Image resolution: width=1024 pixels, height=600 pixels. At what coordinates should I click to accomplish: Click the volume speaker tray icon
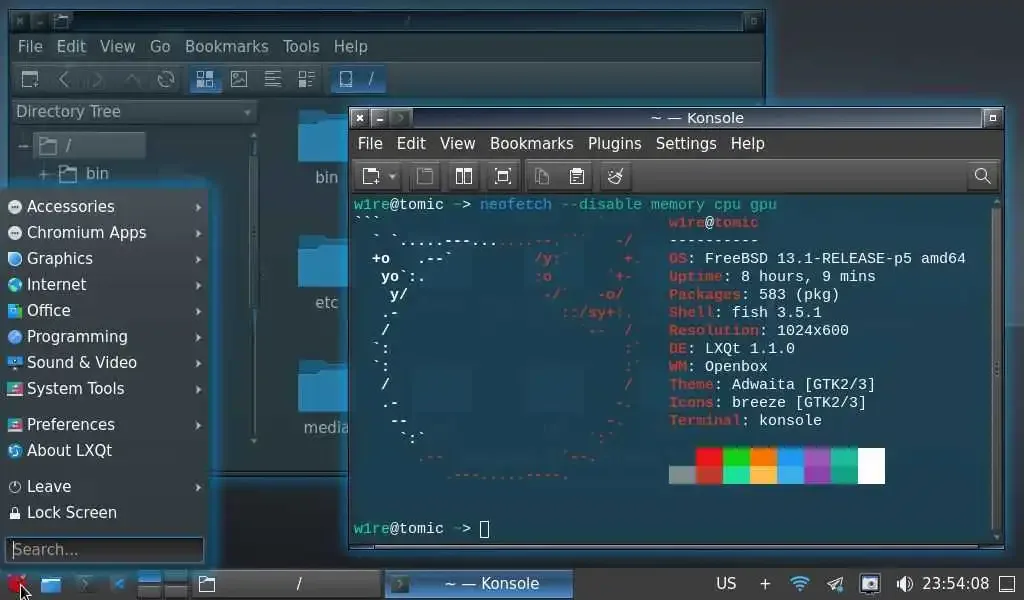[x=904, y=584]
